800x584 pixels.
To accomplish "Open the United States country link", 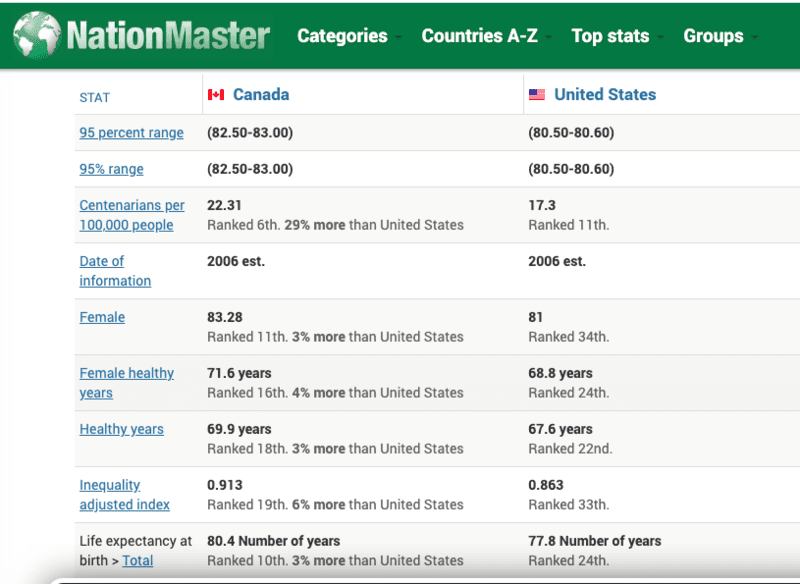I will [x=605, y=94].
